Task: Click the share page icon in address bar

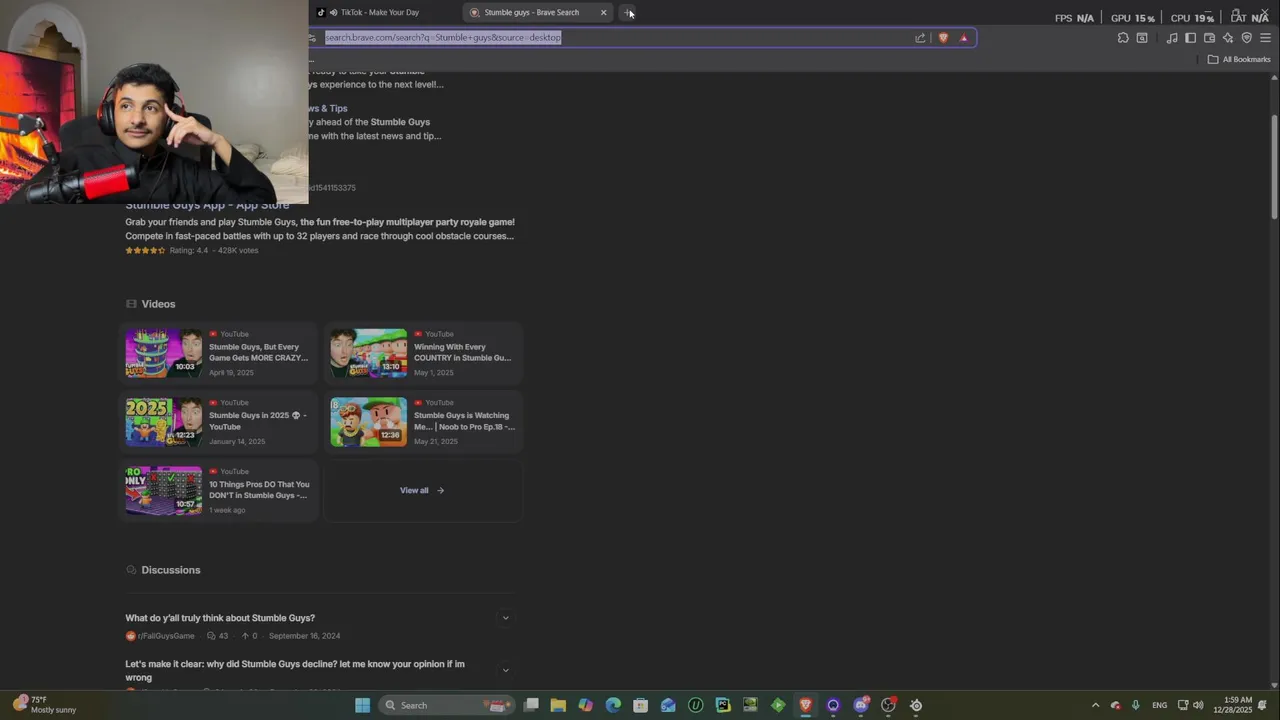Action: [x=920, y=38]
